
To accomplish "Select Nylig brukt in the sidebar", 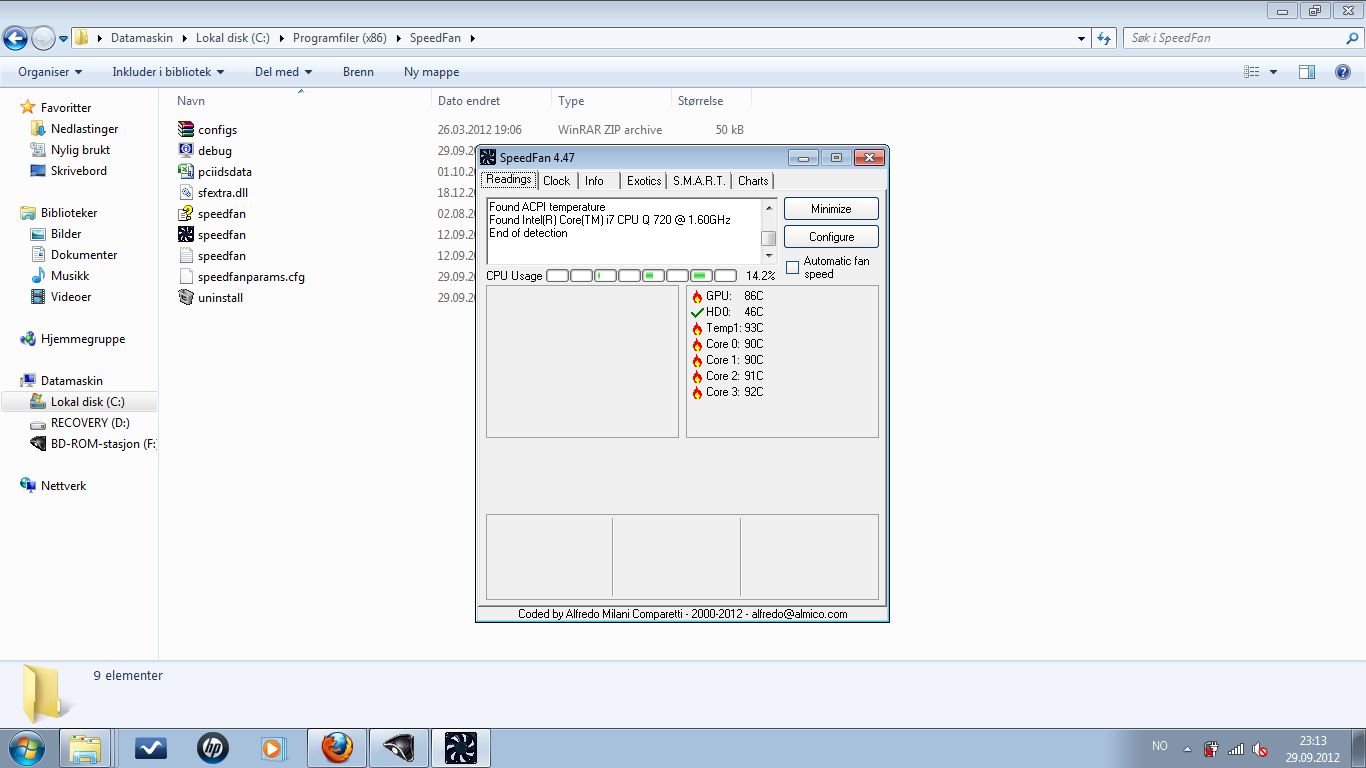I will pyautogui.click(x=80, y=150).
